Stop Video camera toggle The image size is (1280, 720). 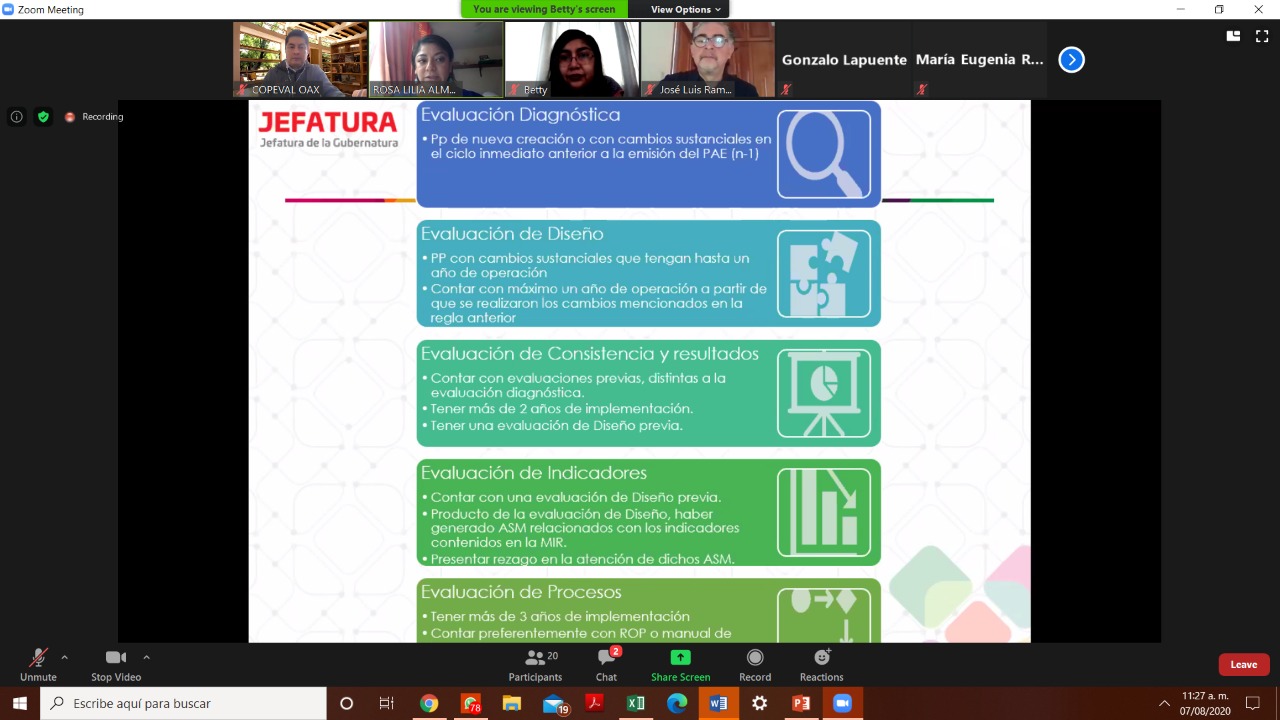click(x=116, y=664)
